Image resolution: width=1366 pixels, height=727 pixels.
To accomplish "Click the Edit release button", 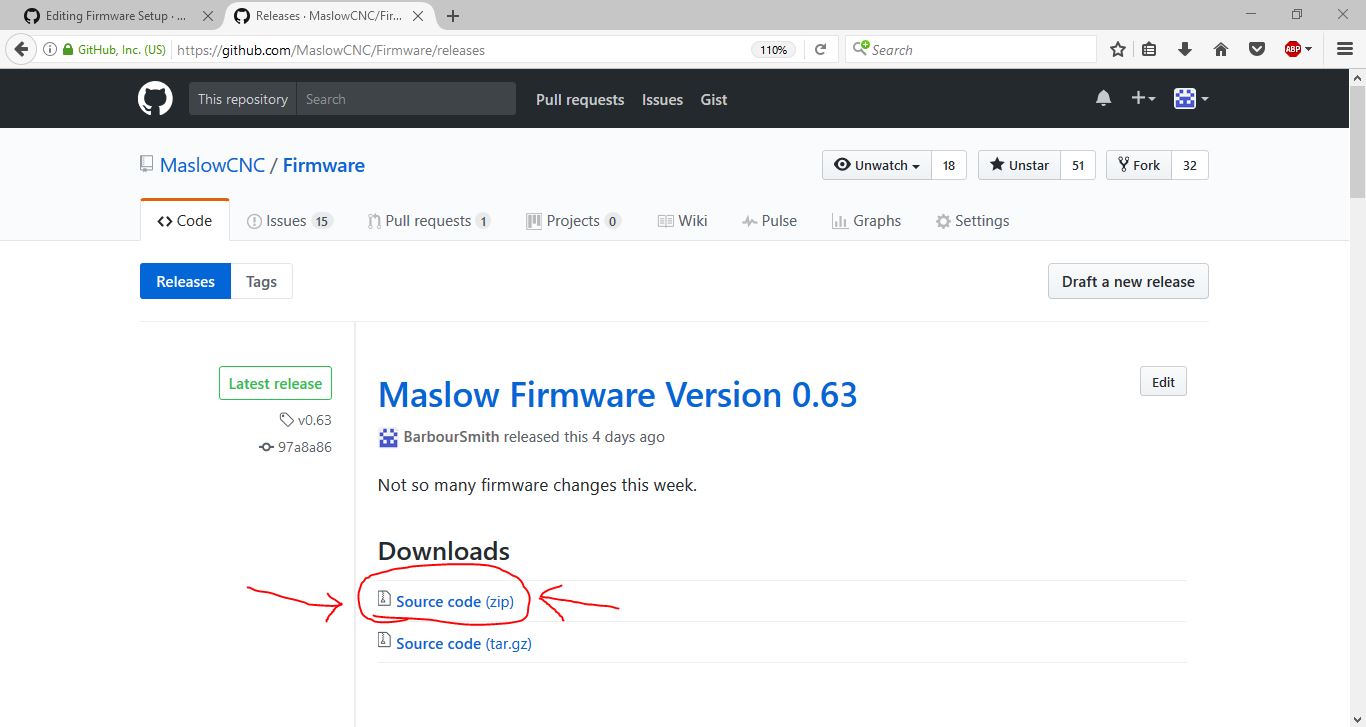I will (x=1163, y=382).
